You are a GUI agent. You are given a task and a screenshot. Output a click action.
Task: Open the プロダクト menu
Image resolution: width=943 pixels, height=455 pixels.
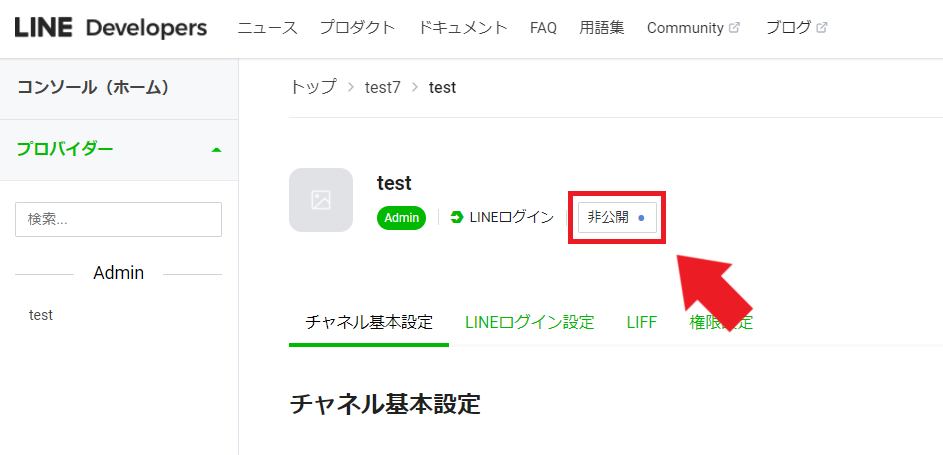357,28
